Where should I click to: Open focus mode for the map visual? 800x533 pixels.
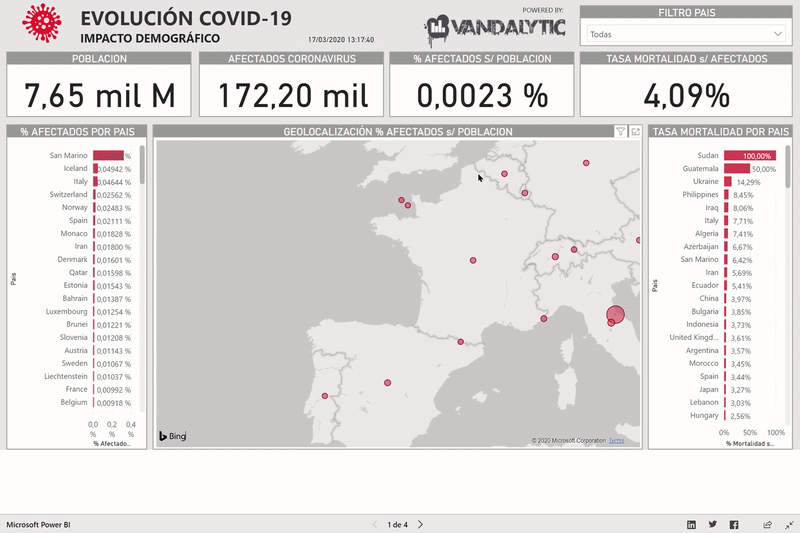pyautogui.click(x=635, y=131)
